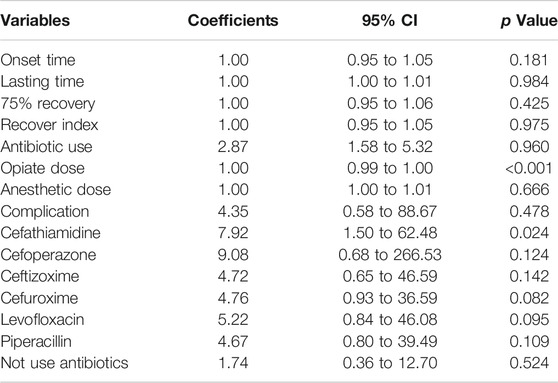Select the Anesthetic dose row label

click(x=56, y=189)
